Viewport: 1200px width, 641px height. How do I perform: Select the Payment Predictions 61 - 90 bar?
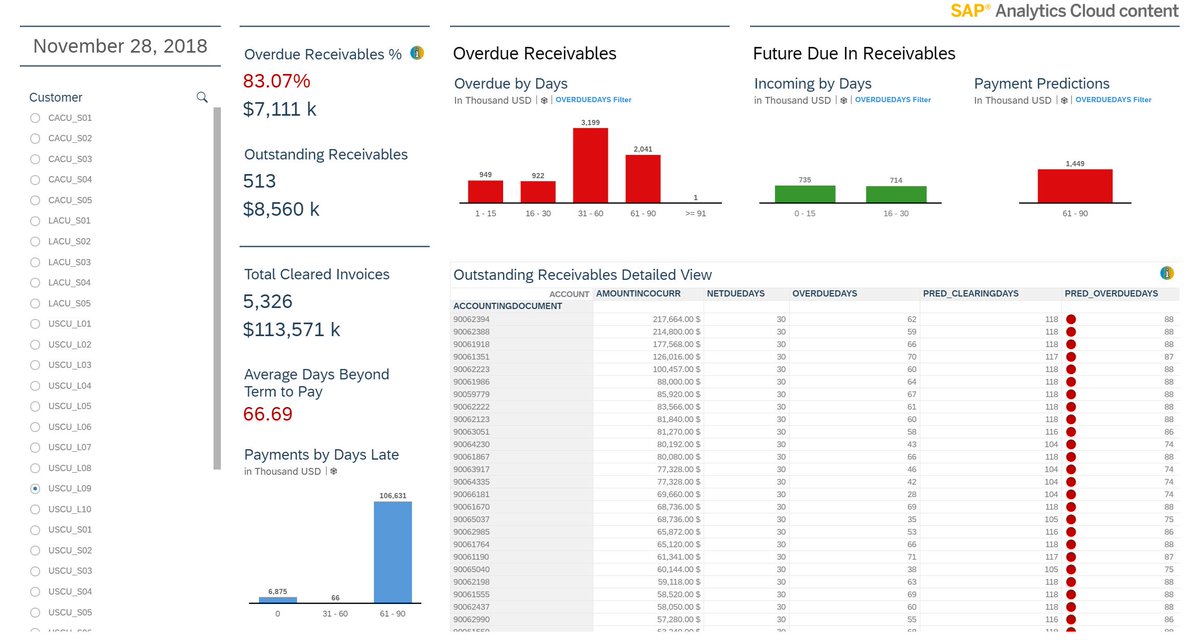click(1075, 186)
